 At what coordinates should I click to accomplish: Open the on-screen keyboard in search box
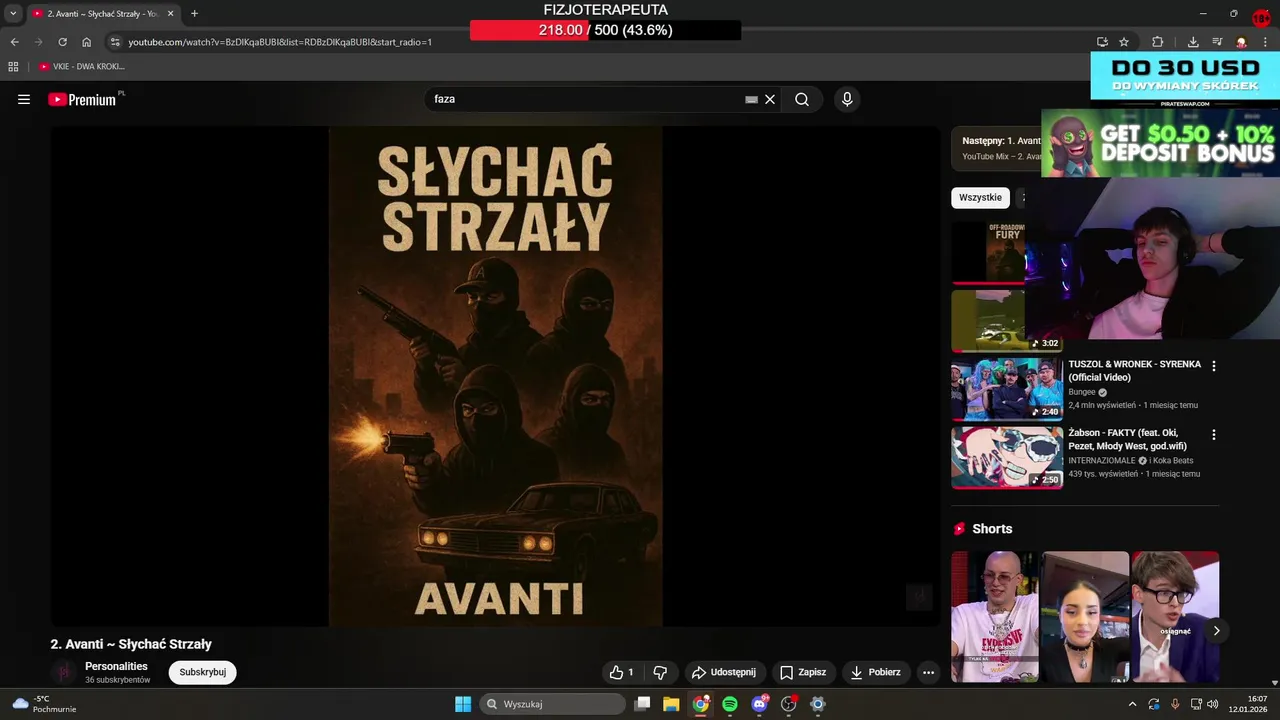pos(751,99)
